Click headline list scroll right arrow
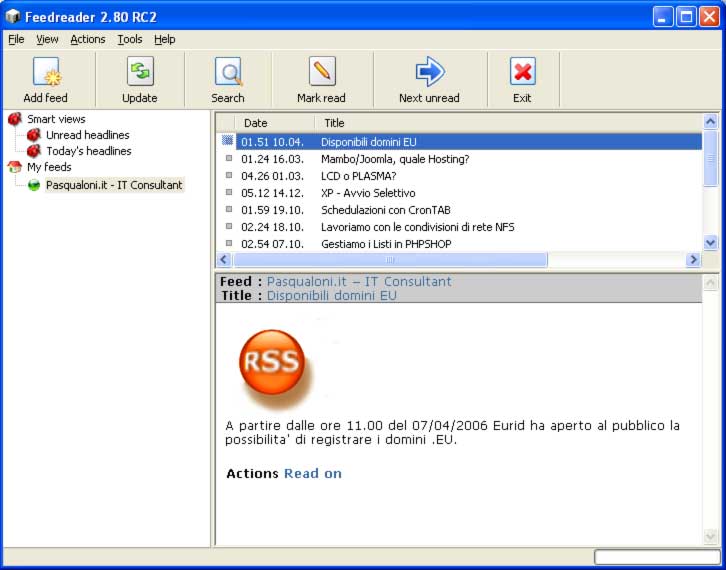726x570 pixels. click(x=693, y=259)
